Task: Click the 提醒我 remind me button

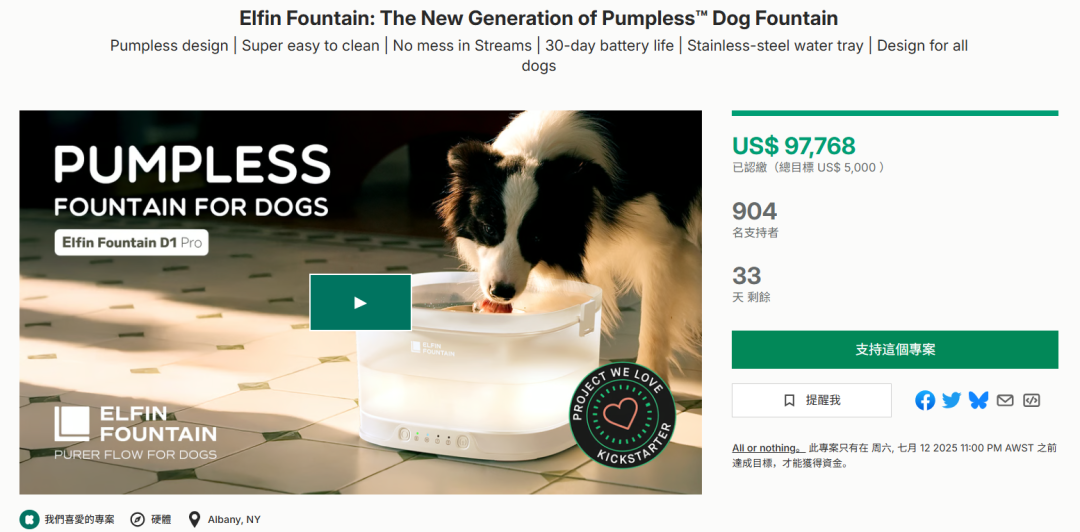Action: coord(811,400)
